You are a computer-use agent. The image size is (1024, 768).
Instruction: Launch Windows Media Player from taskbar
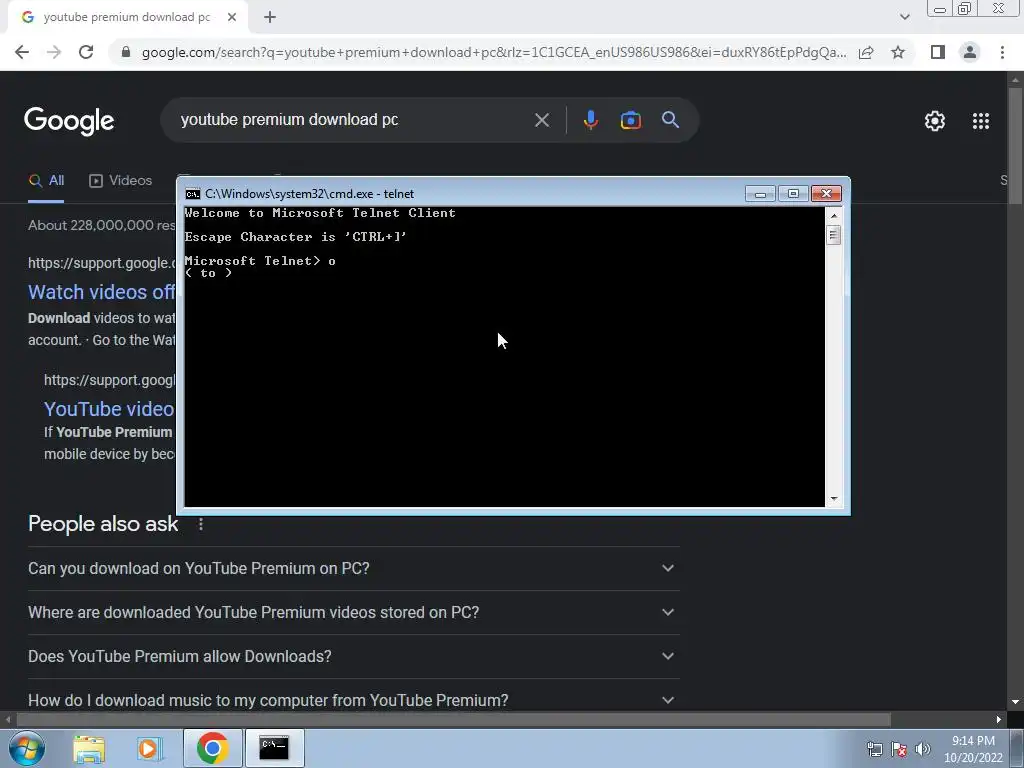pos(149,748)
